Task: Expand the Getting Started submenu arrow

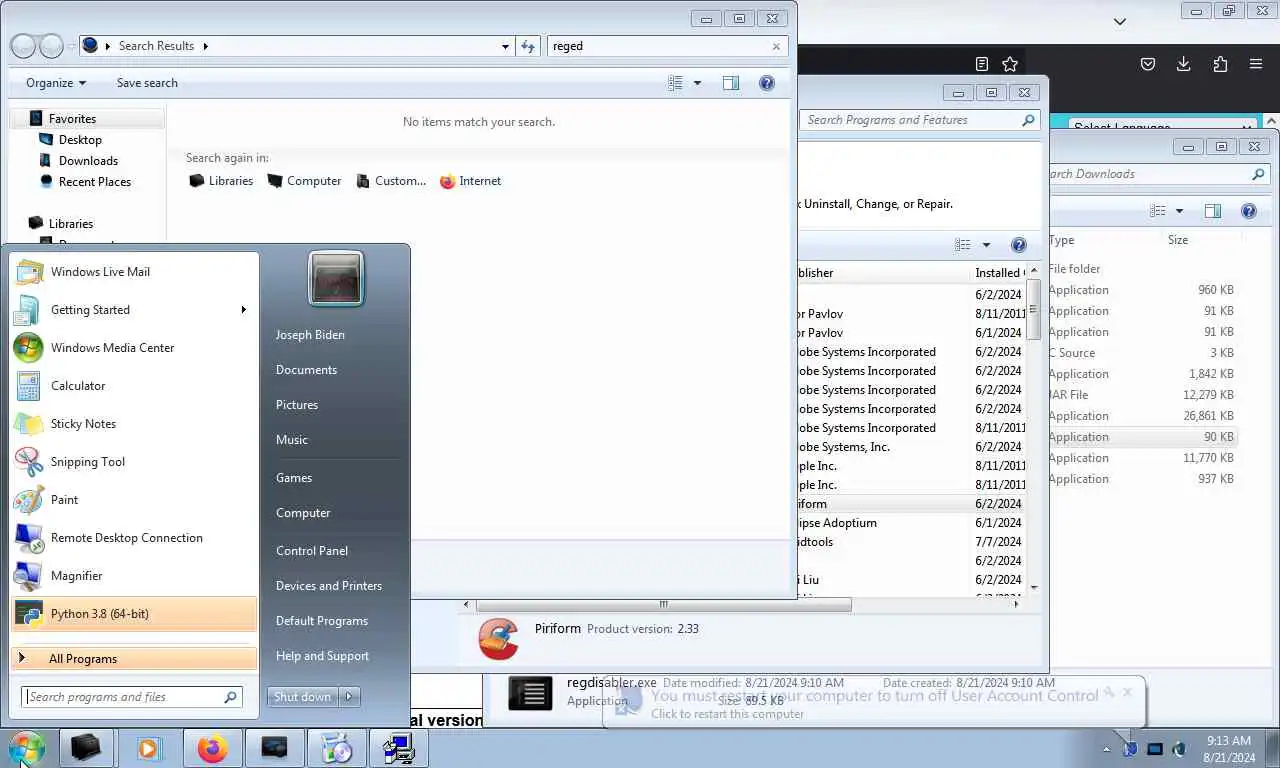Action: tap(243, 310)
